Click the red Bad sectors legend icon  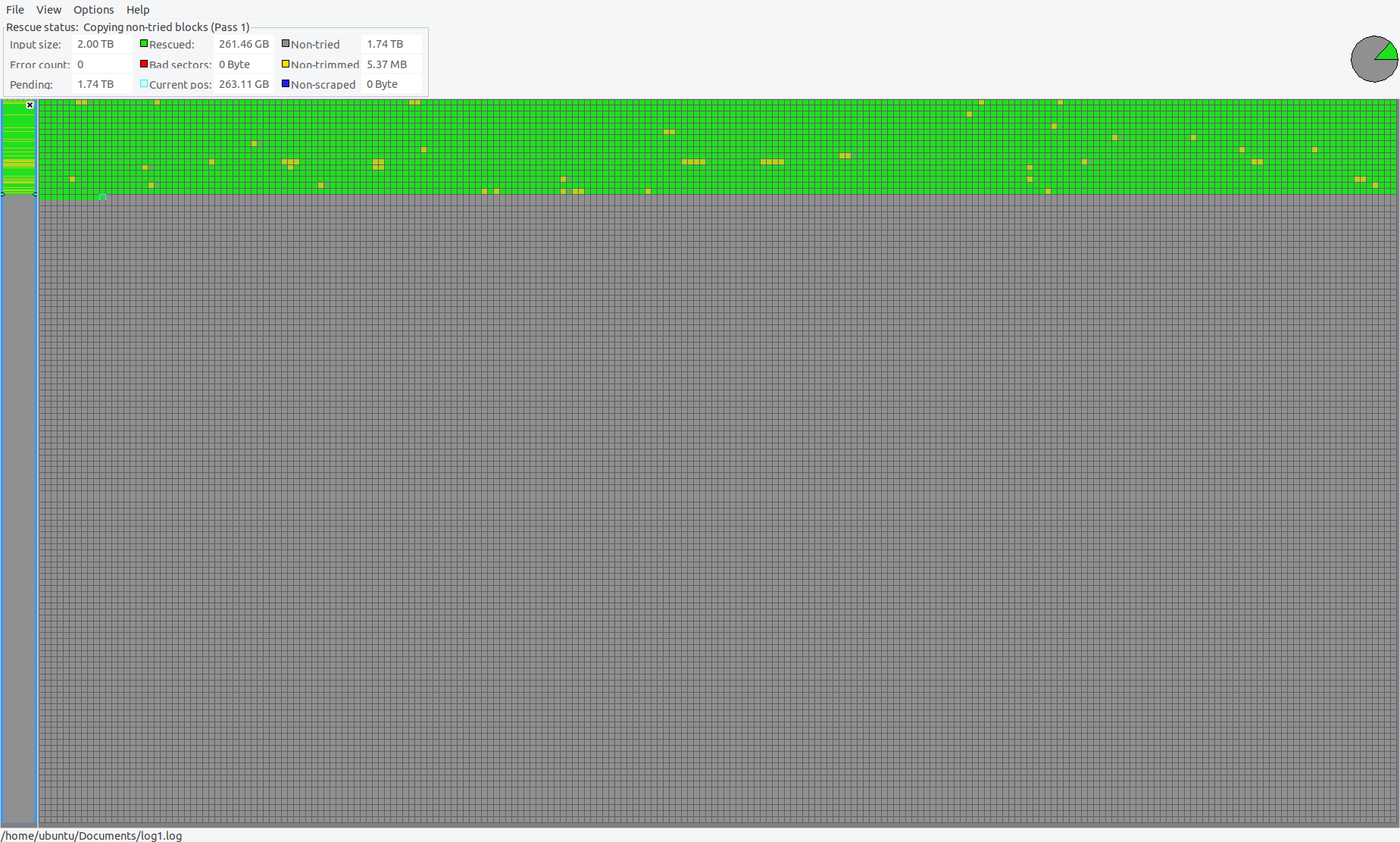[x=144, y=64]
